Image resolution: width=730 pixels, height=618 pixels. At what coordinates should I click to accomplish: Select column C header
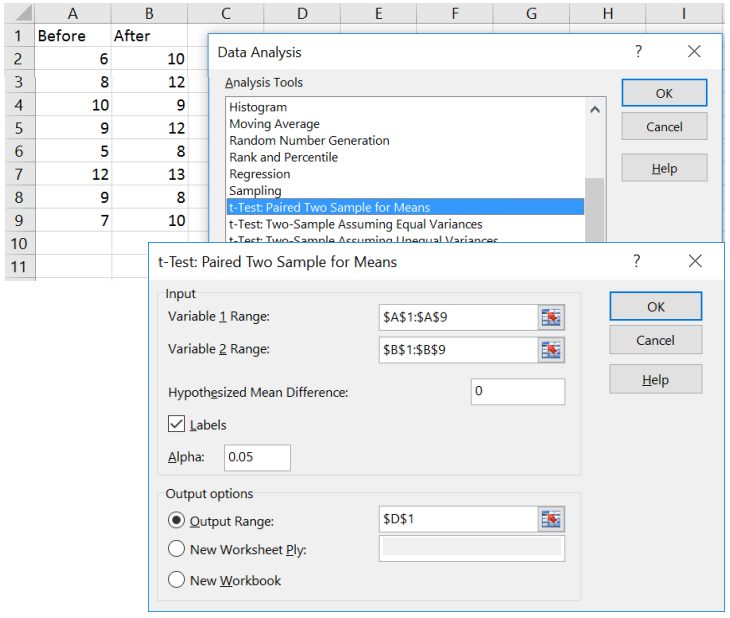tap(226, 14)
